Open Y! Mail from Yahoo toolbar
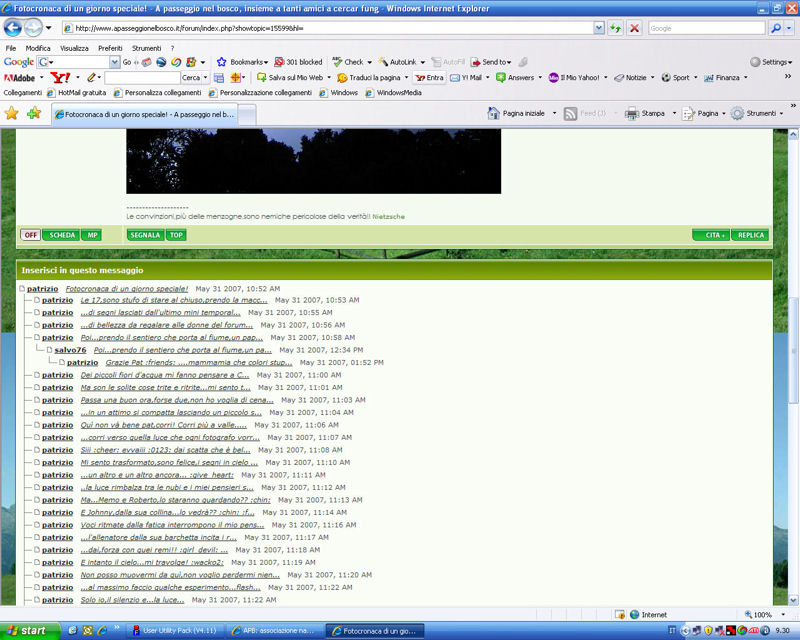Screen dimensions: 800x640 point(466,77)
